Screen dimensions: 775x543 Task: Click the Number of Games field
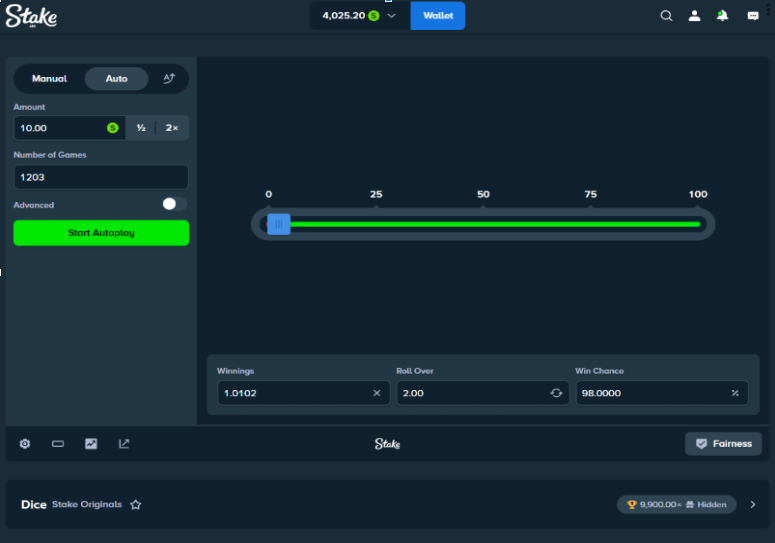pyautogui.click(x=101, y=177)
